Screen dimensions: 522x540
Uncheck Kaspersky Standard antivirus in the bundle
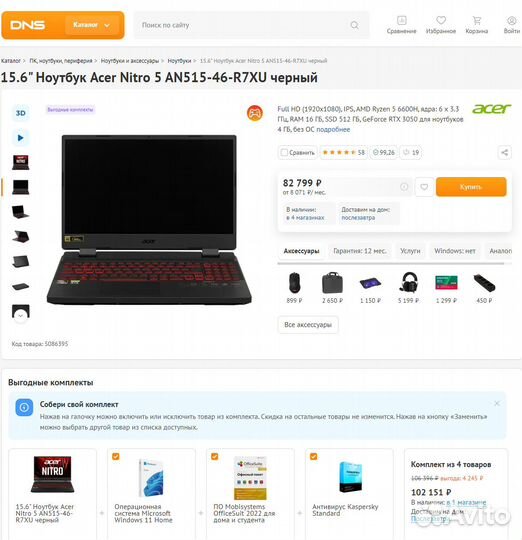point(313,456)
